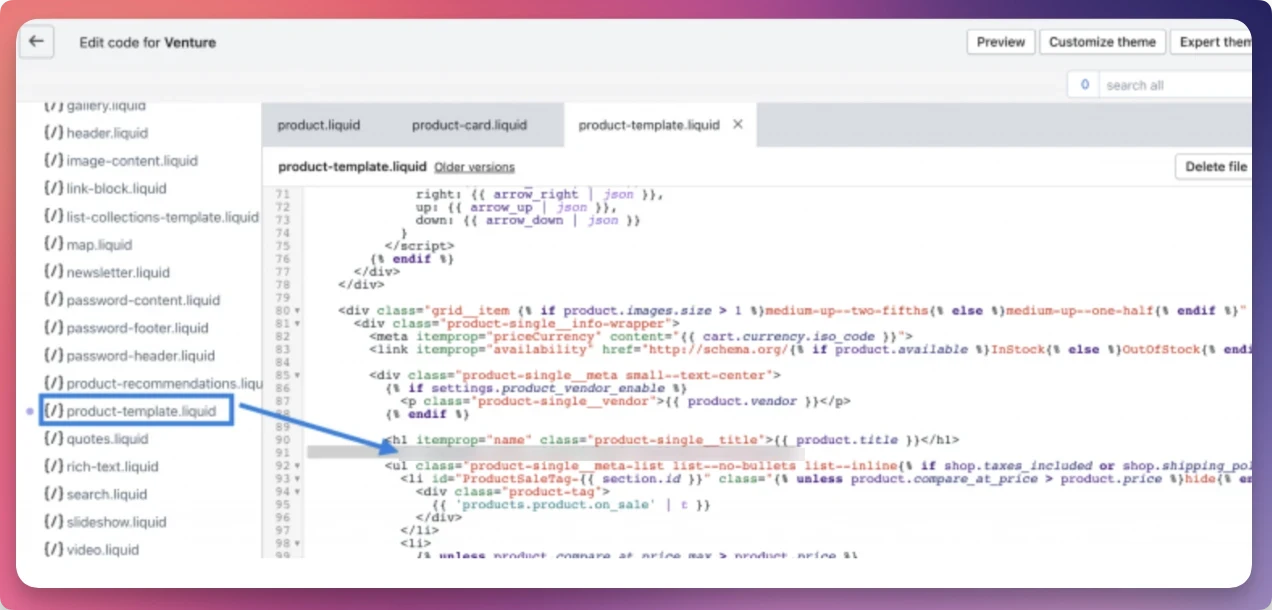
Task: Click the liquid file icon beside slideshow.liquid
Action: pyautogui.click(x=54, y=522)
